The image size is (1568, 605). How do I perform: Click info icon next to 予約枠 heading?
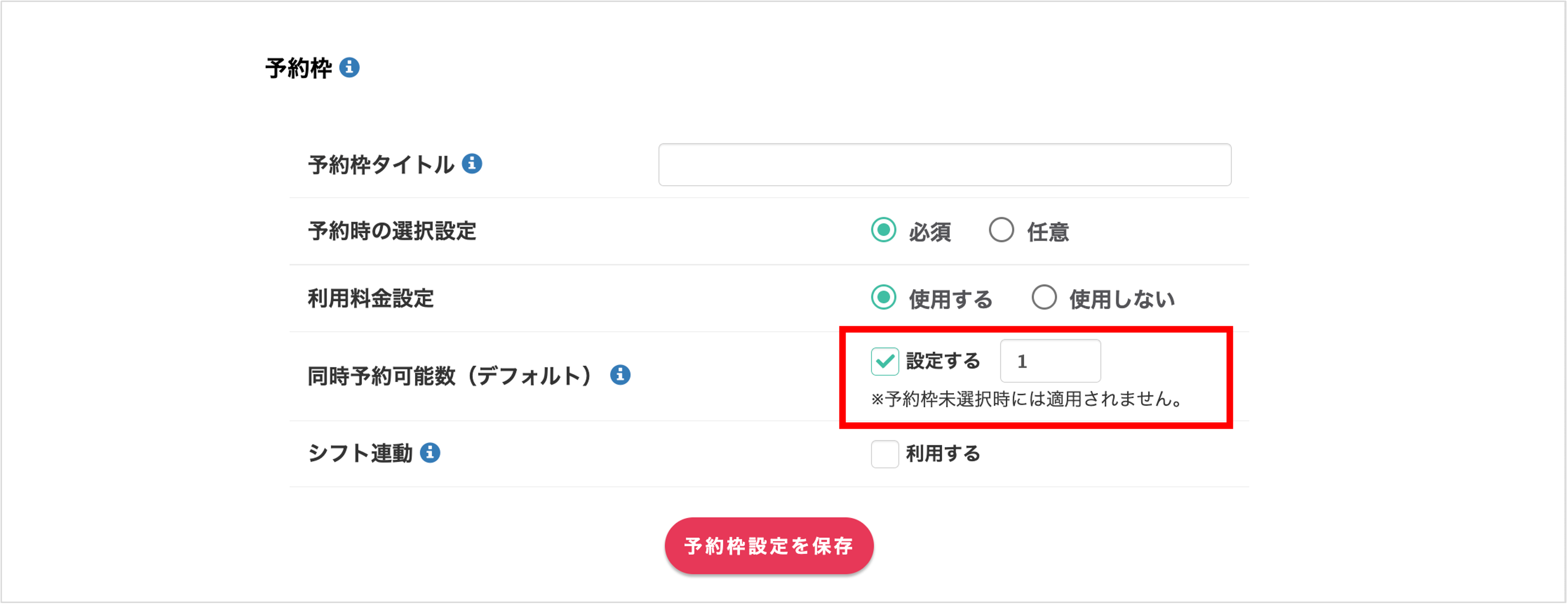[349, 67]
